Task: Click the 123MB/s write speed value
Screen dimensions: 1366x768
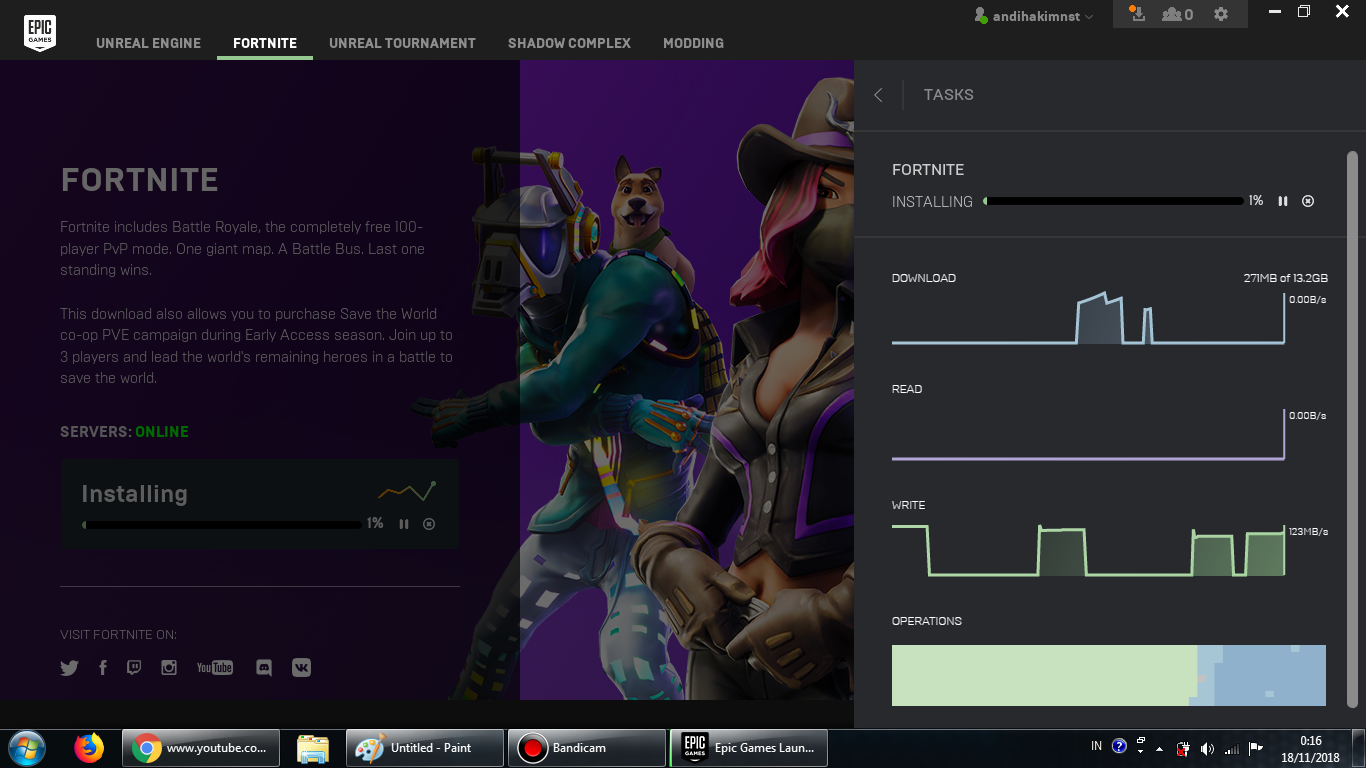Action: click(1309, 532)
